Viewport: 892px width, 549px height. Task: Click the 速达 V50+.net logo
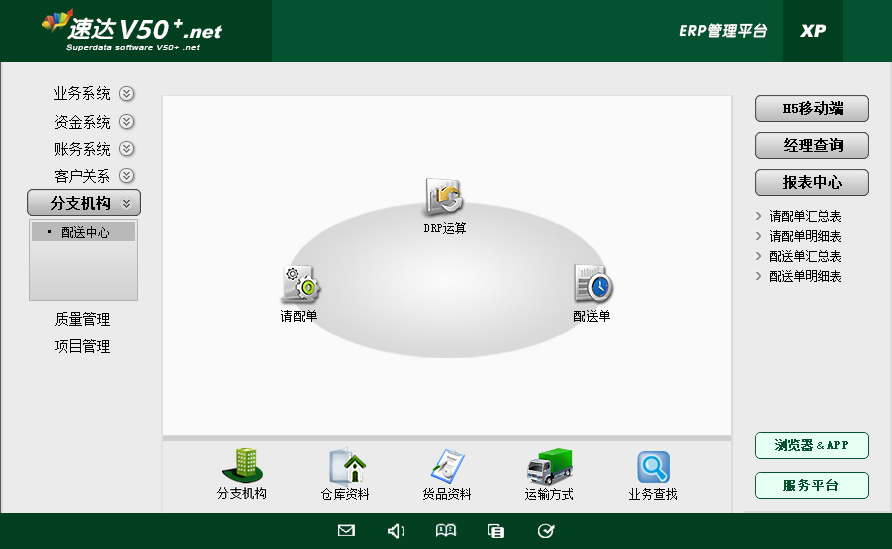133,30
